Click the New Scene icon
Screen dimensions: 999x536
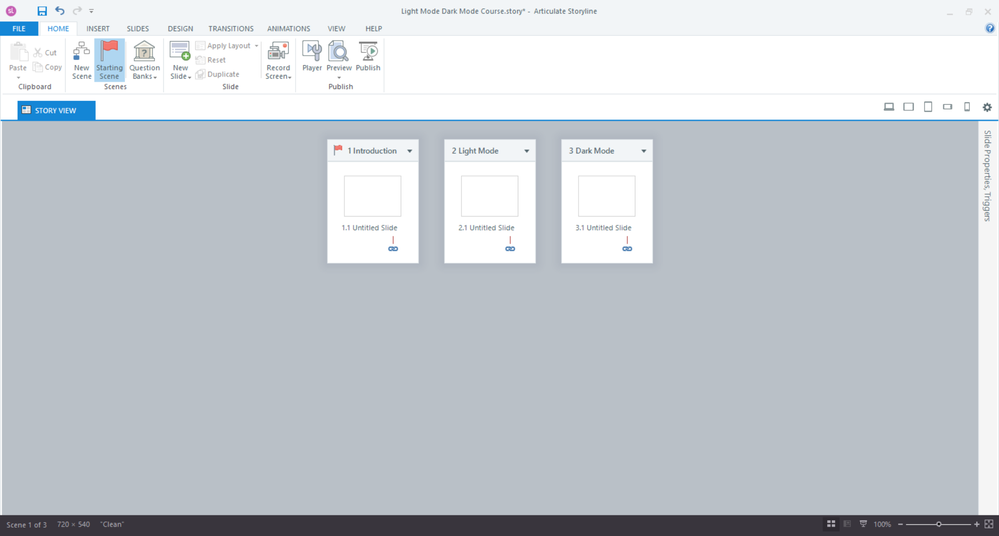[81, 53]
